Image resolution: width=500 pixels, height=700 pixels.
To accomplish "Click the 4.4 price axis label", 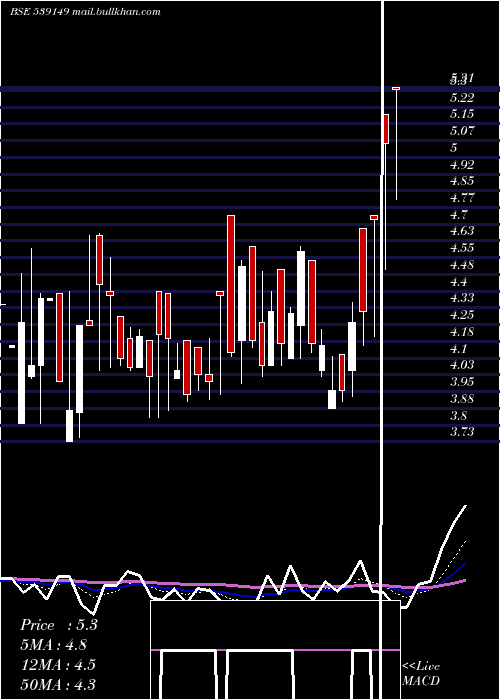I will click(x=459, y=281).
